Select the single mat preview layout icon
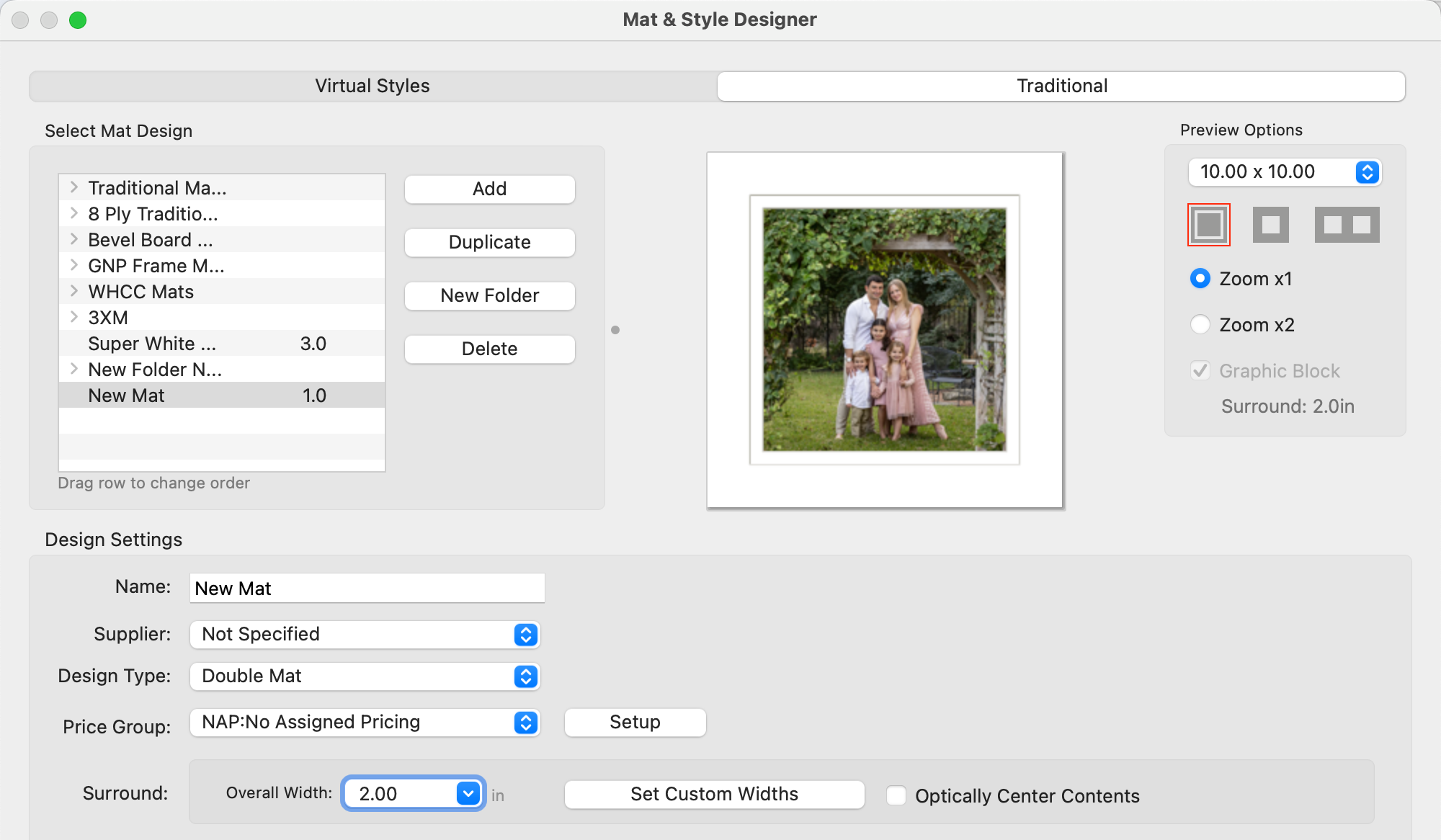This screenshot has height=840, width=1441. [x=1208, y=225]
